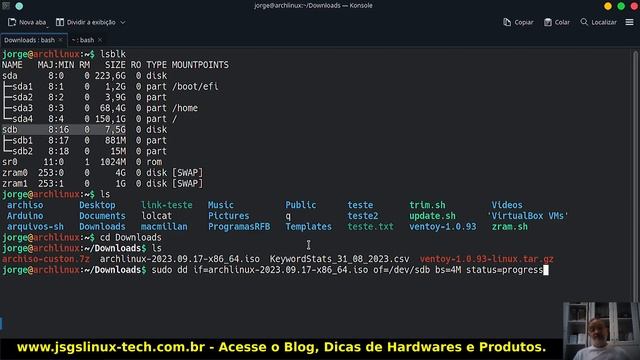The image size is (640, 360).
Task: Close the 'Downloads : bash' tab
Action: (60, 40)
